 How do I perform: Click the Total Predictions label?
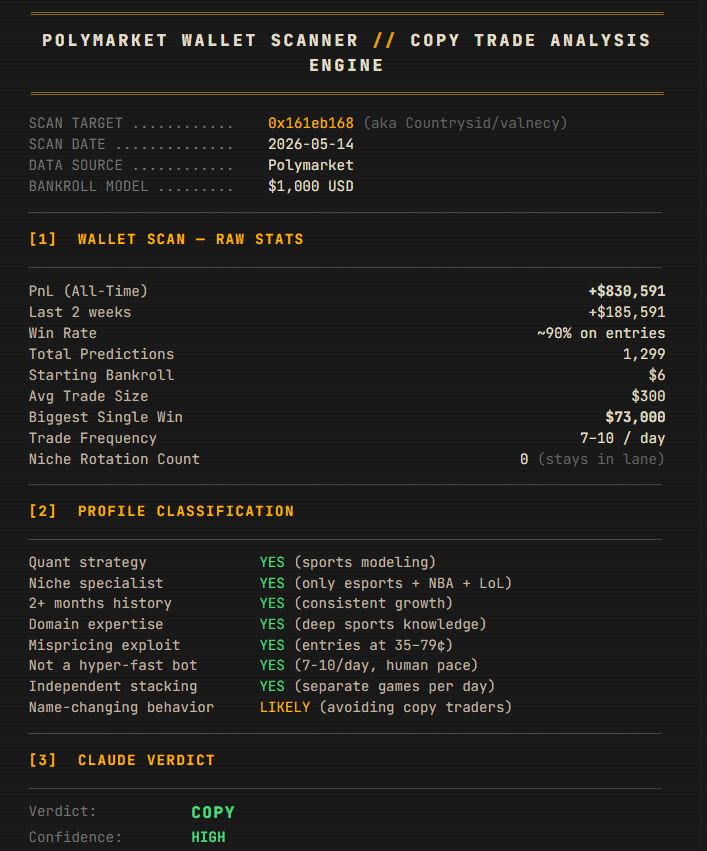pyautogui.click(x=101, y=354)
